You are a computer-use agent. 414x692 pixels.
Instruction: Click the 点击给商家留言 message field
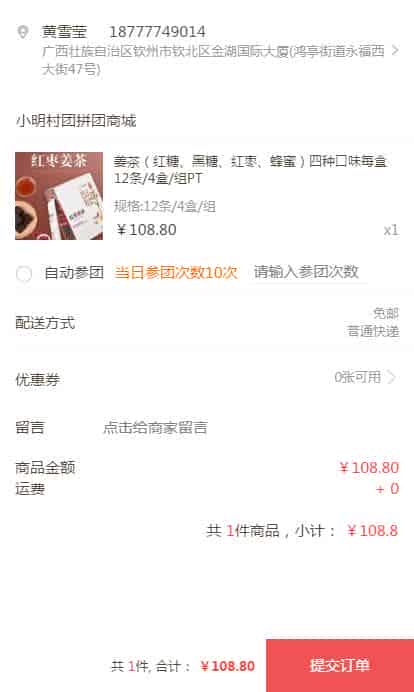click(155, 427)
